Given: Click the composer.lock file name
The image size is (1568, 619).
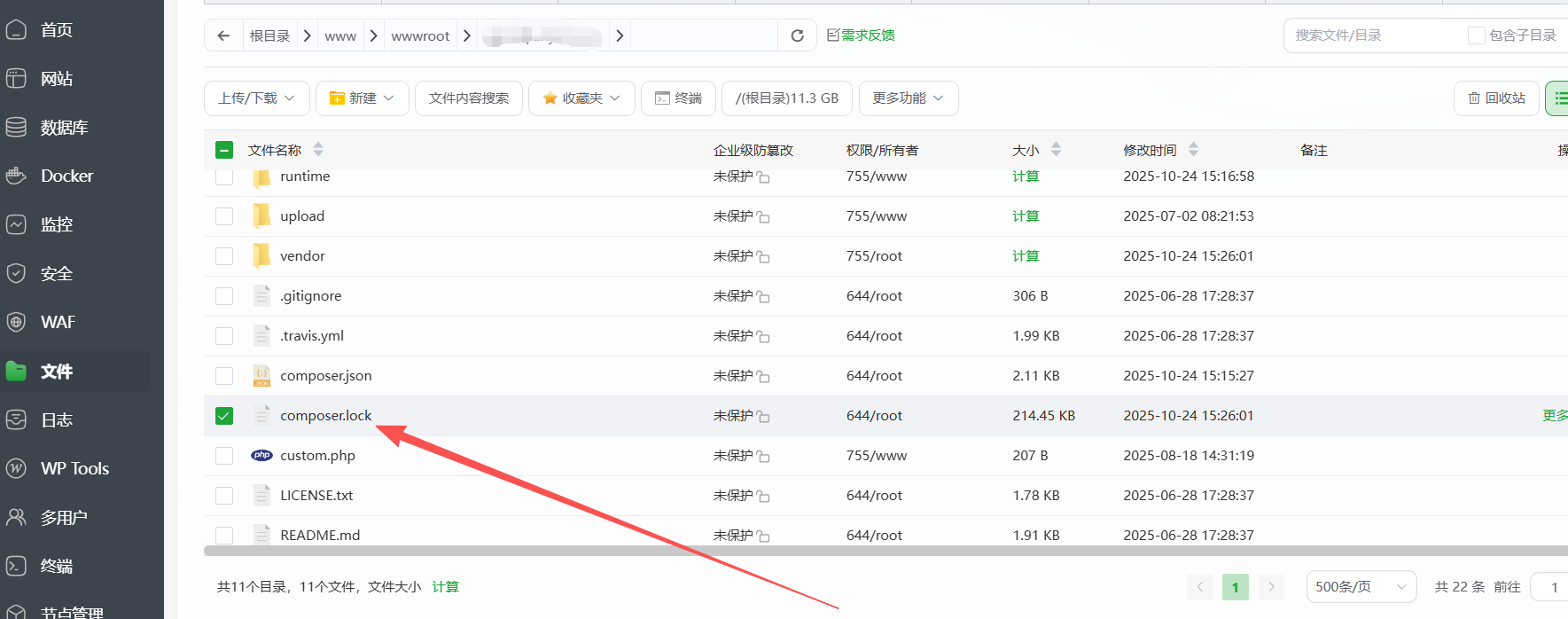Looking at the screenshot, I should click(x=326, y=415).
